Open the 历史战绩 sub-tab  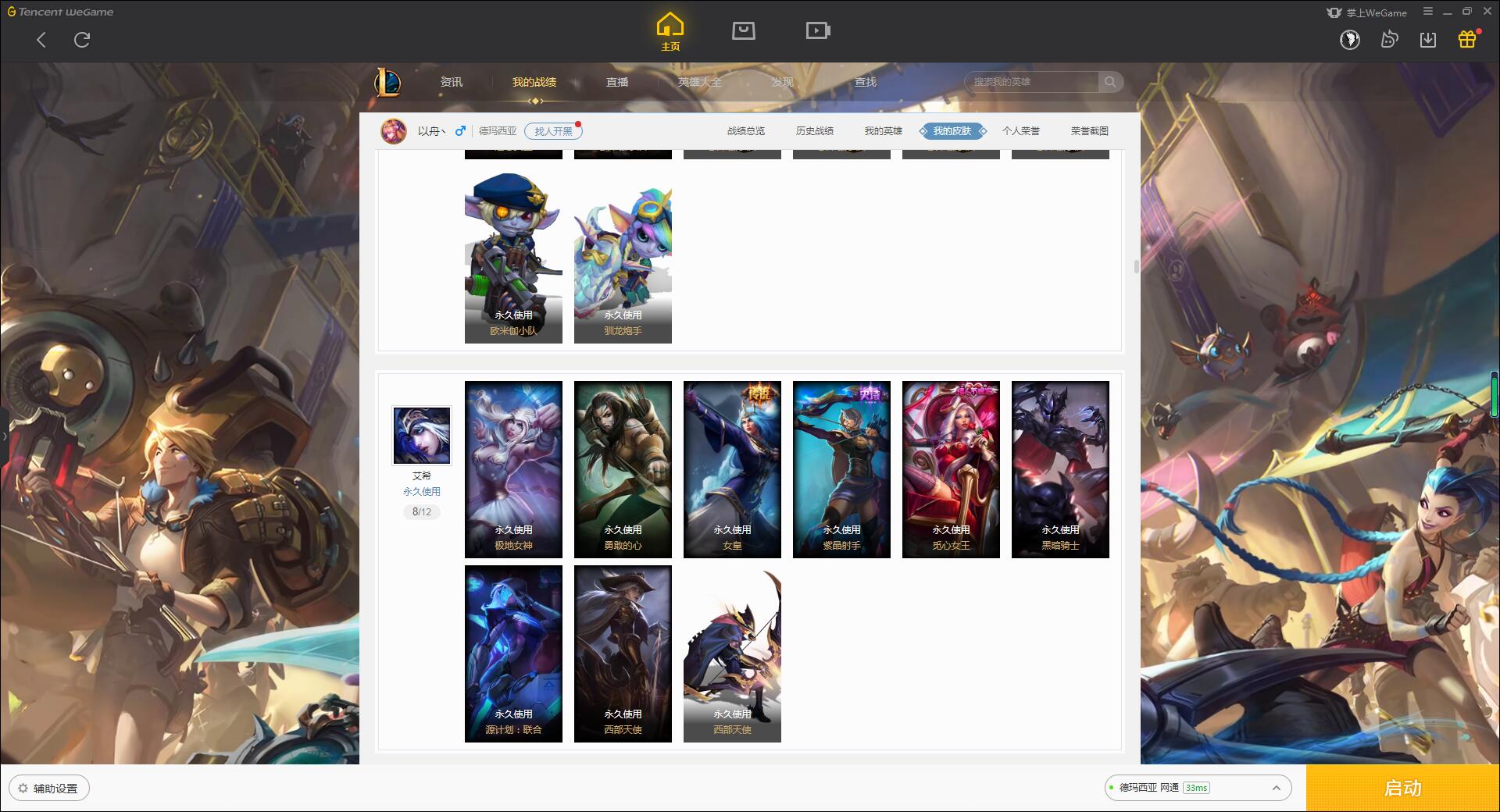[x=815, y=131]
